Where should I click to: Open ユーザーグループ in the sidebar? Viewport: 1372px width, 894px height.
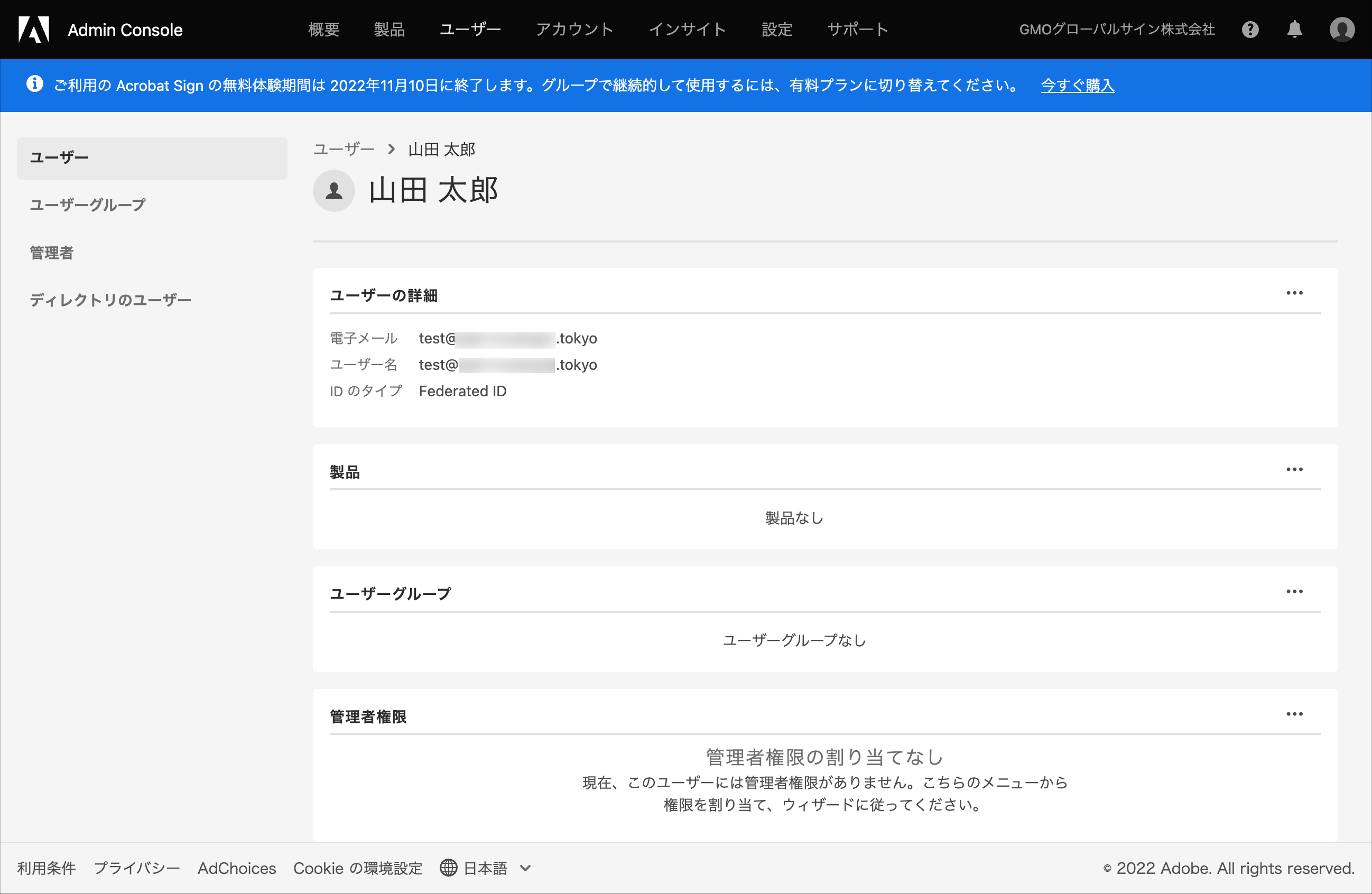point(88,205)
